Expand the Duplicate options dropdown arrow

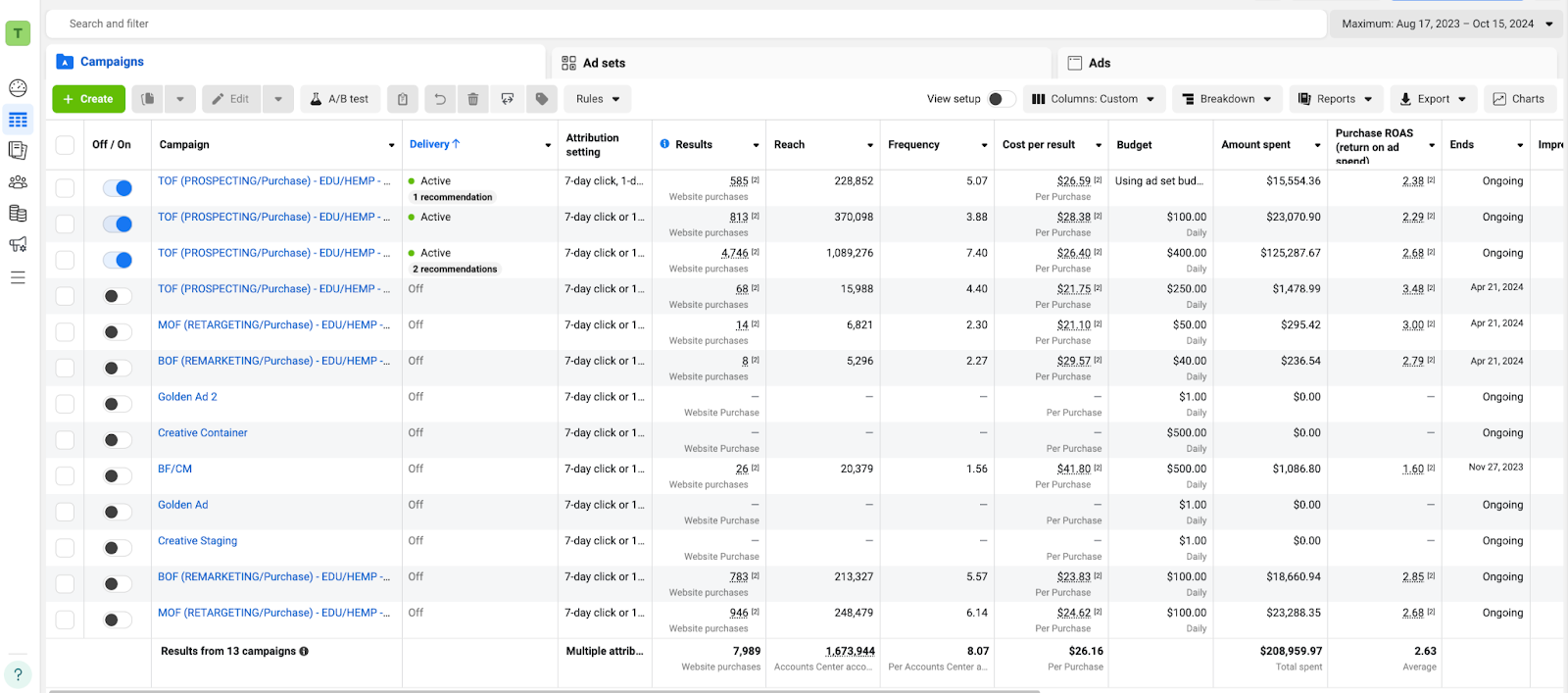coord(180,99)
